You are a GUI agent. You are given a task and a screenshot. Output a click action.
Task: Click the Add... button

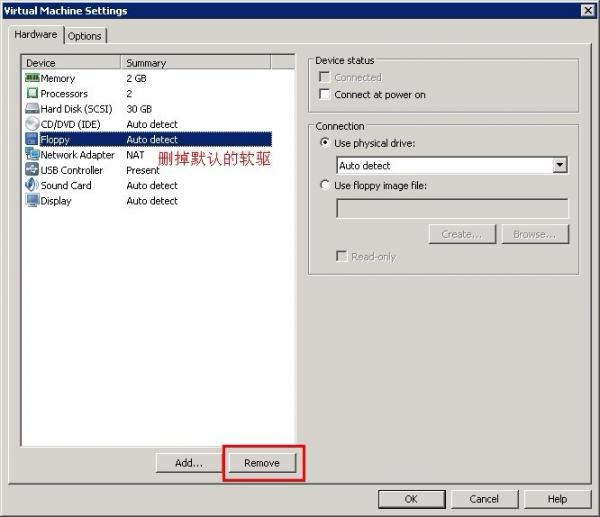click(x=189, y=463)
